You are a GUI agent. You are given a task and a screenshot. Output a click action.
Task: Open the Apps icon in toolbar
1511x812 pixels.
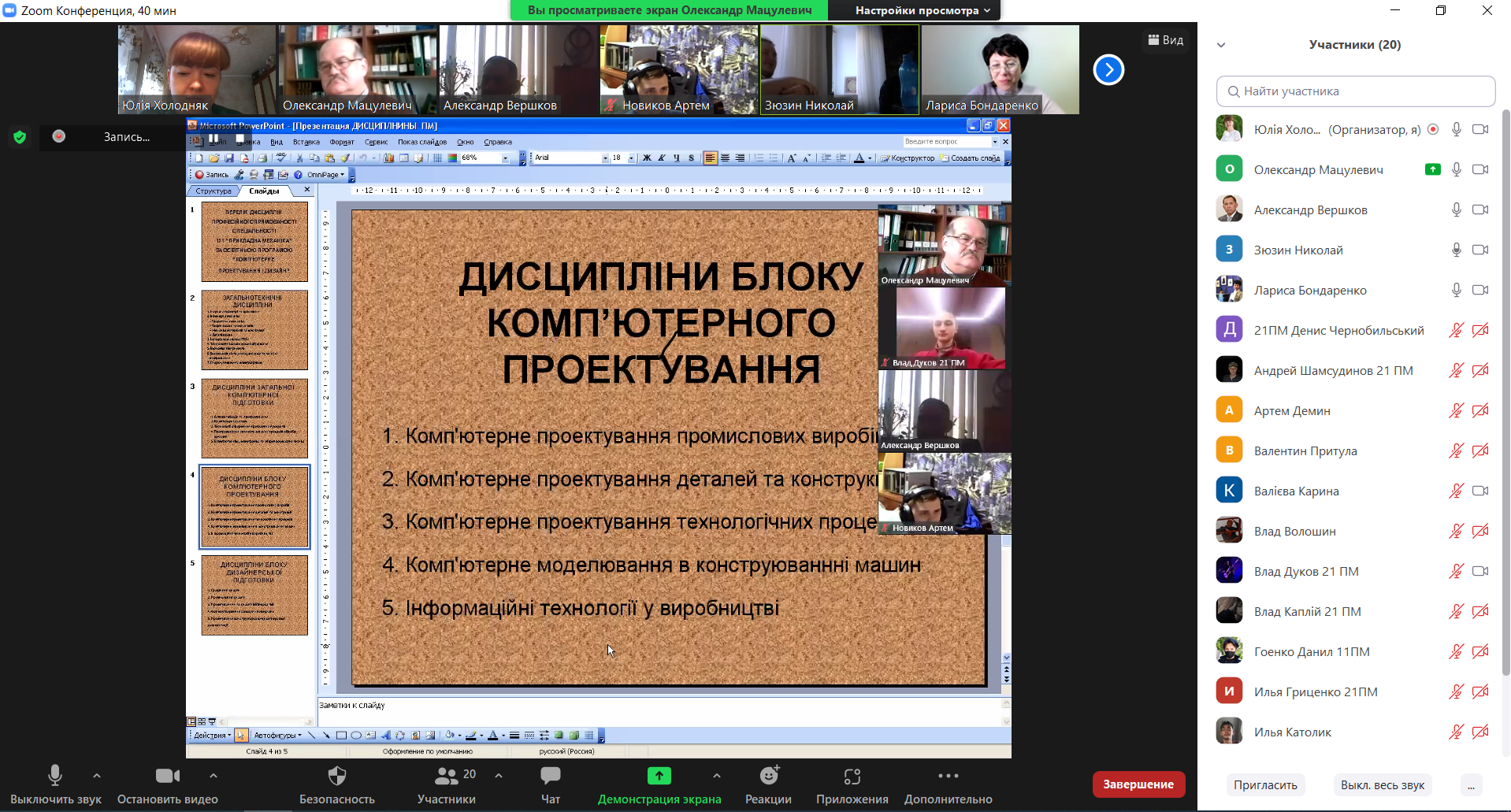(x=852, y=777)
